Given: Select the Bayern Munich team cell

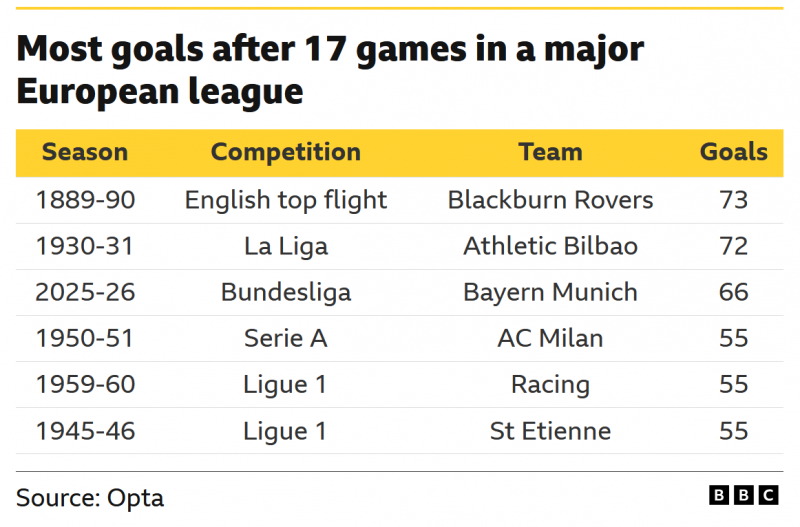Looking at the screenshot, I should (550, 292).
